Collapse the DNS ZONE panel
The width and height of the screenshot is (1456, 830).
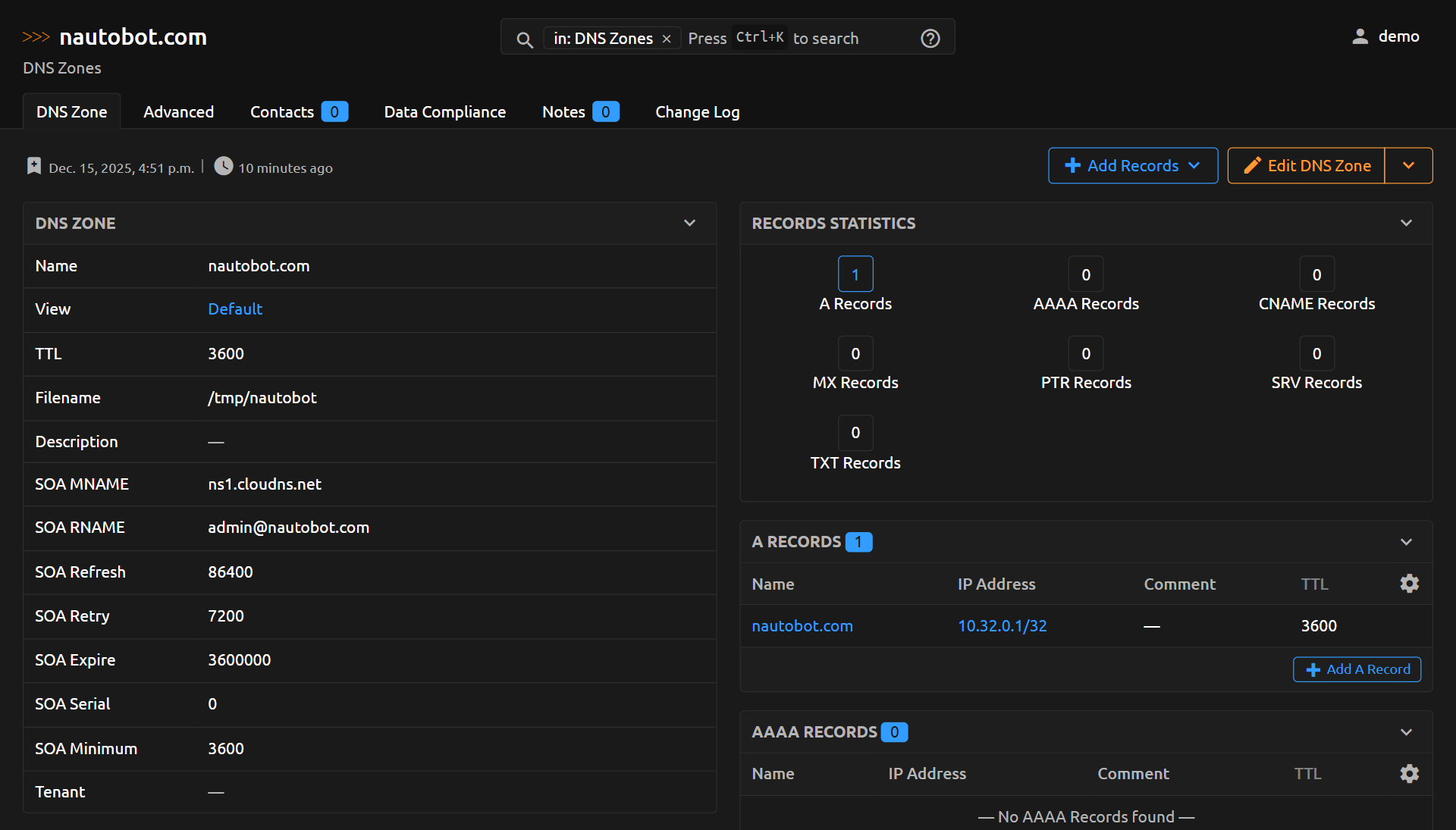[x=689, y=223]
